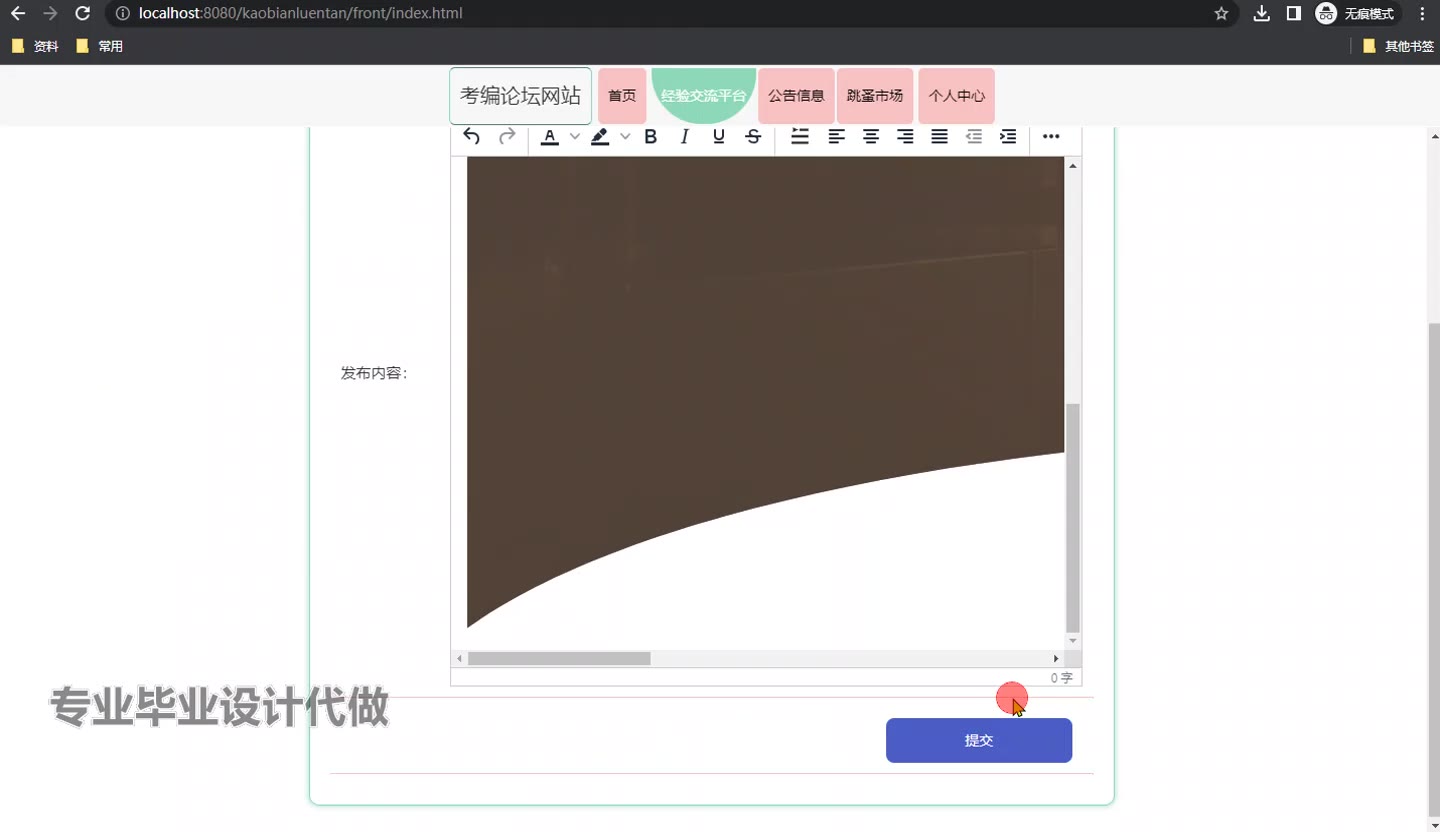The width and height of the screenshot is (1440, 832).
Task: Click the 0 字 word count
Action: click(1062, 678)
